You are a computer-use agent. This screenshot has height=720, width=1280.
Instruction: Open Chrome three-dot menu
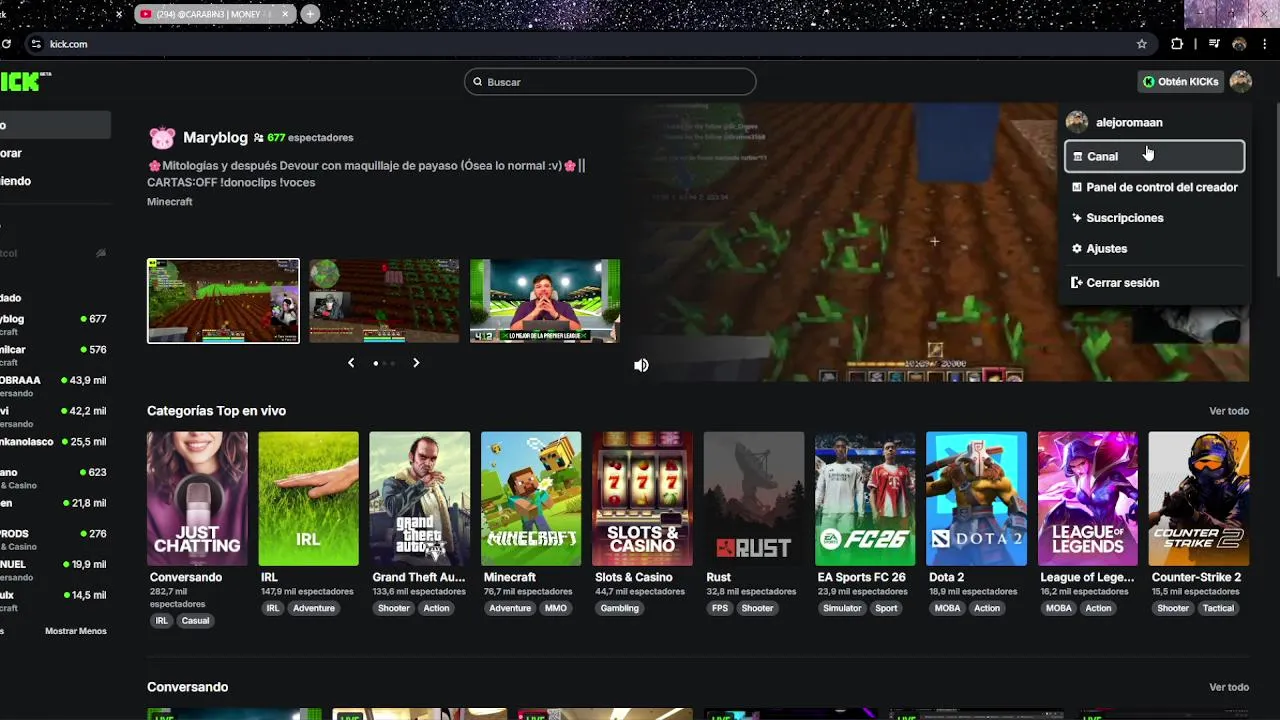coord(1266,44)
